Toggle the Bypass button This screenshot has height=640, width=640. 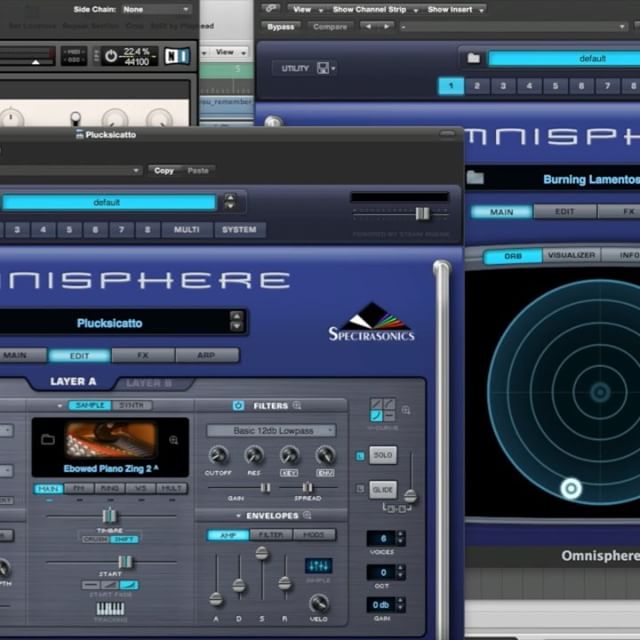pos(280,27)
